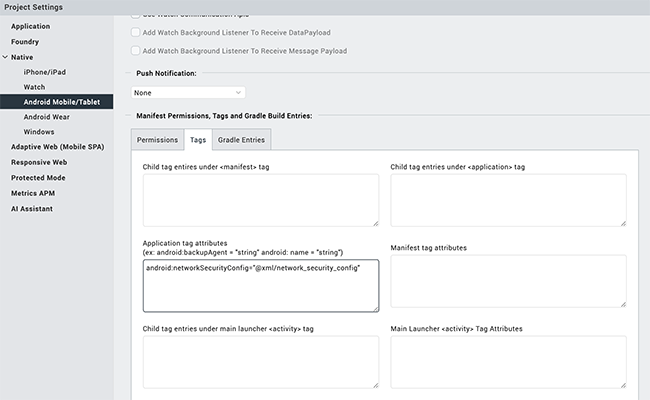Click the Main Launcher activity Tag Attributes field
This screenshot has width=650, height=400.
tap(508, 361)
